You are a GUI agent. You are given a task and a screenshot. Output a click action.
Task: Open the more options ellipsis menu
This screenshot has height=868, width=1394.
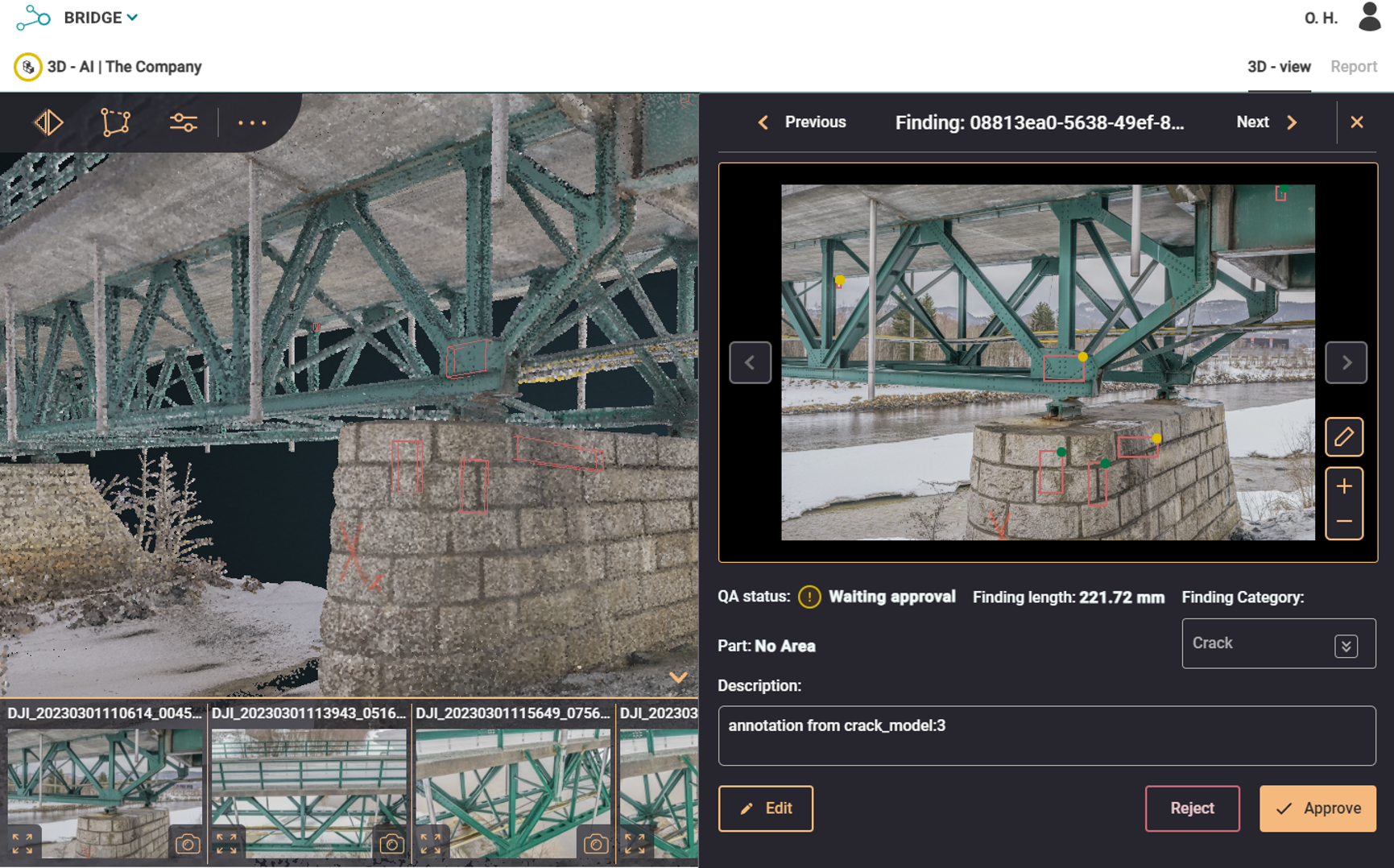coord(252,122)
